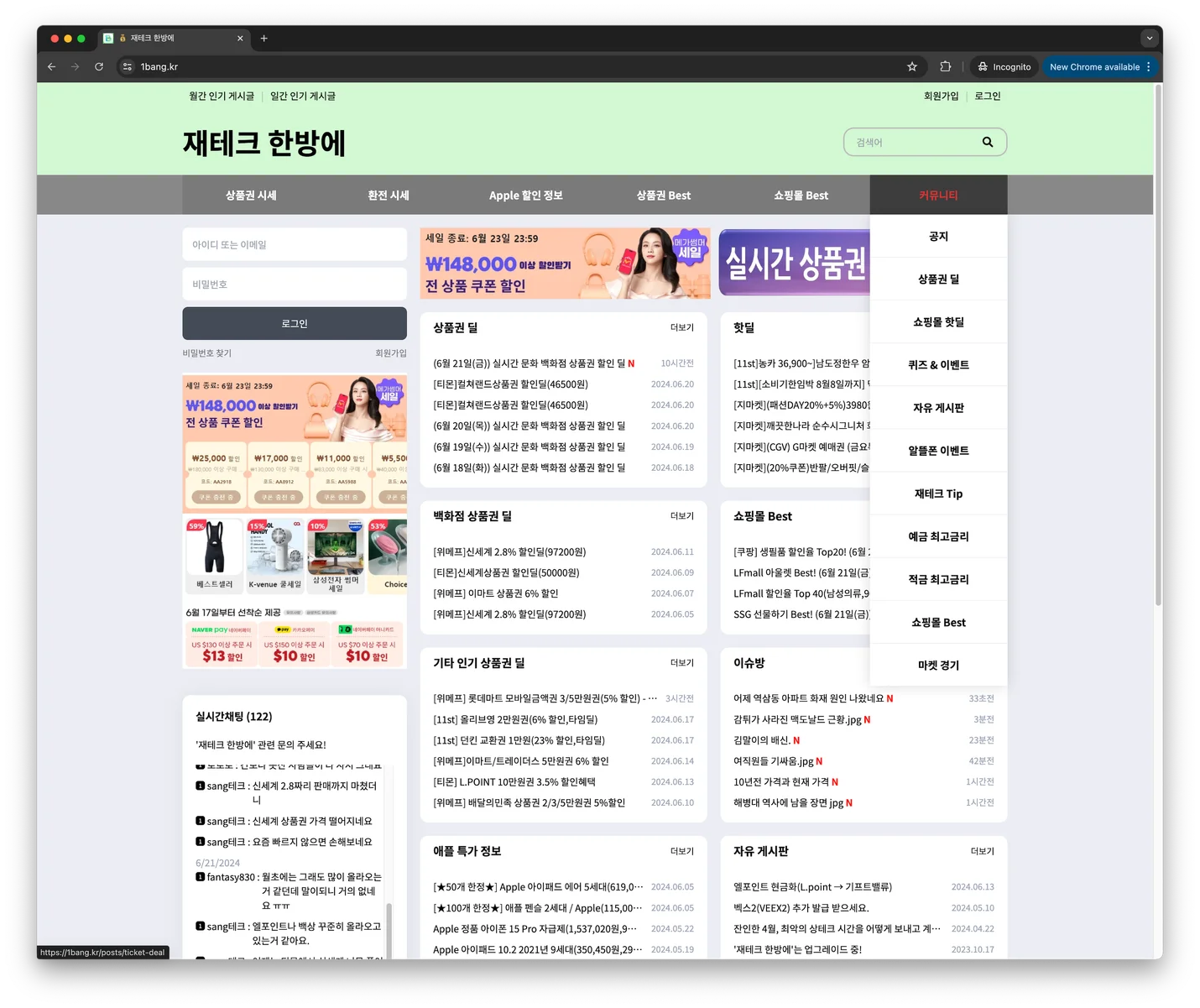Image resolution: width=1200 pixels, height=1008 pixels.
Task: Click the 커뮤니티 menu header
Action: pyautogui.click(x=938, y=195)
